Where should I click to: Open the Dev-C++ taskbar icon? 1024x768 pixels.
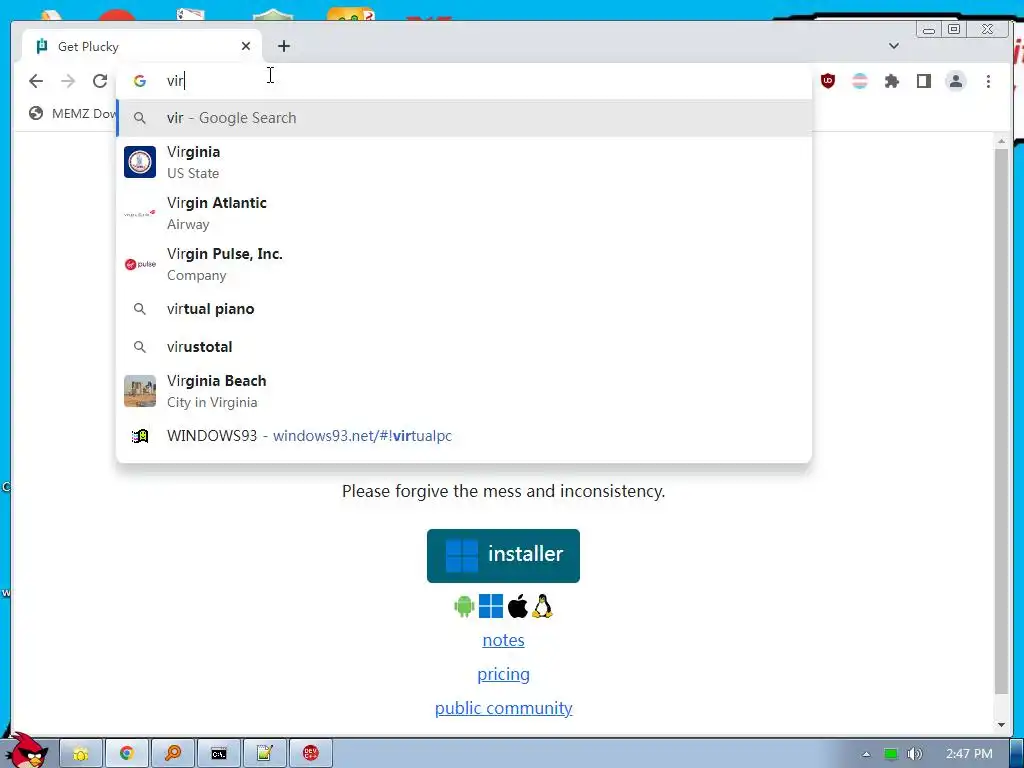[310, 754]
